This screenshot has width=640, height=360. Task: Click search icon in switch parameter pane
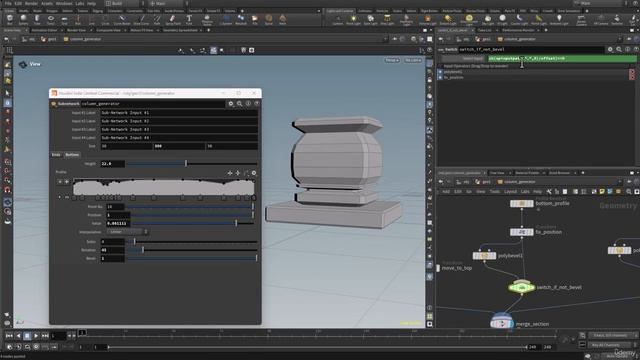pos(619,49)
